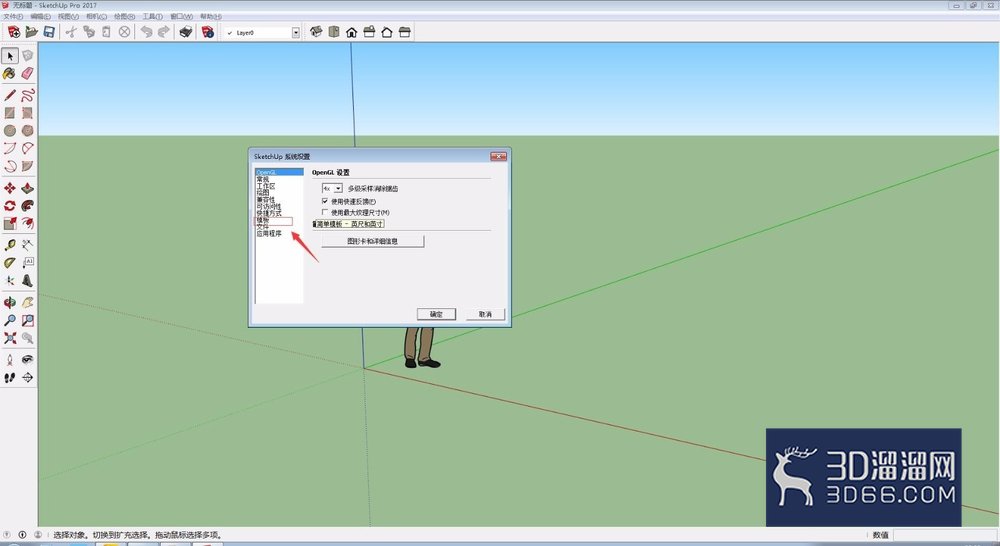Select the Look Around eye tool
The width and height of the screenshot is (1000, 546).
click(x=27, y=360)
